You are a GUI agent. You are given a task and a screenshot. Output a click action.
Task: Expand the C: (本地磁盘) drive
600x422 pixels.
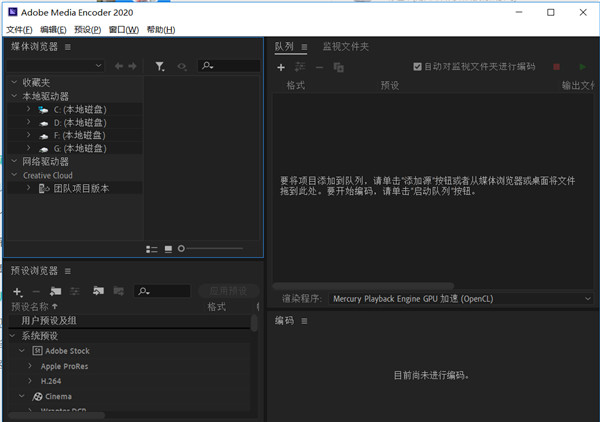29,108
